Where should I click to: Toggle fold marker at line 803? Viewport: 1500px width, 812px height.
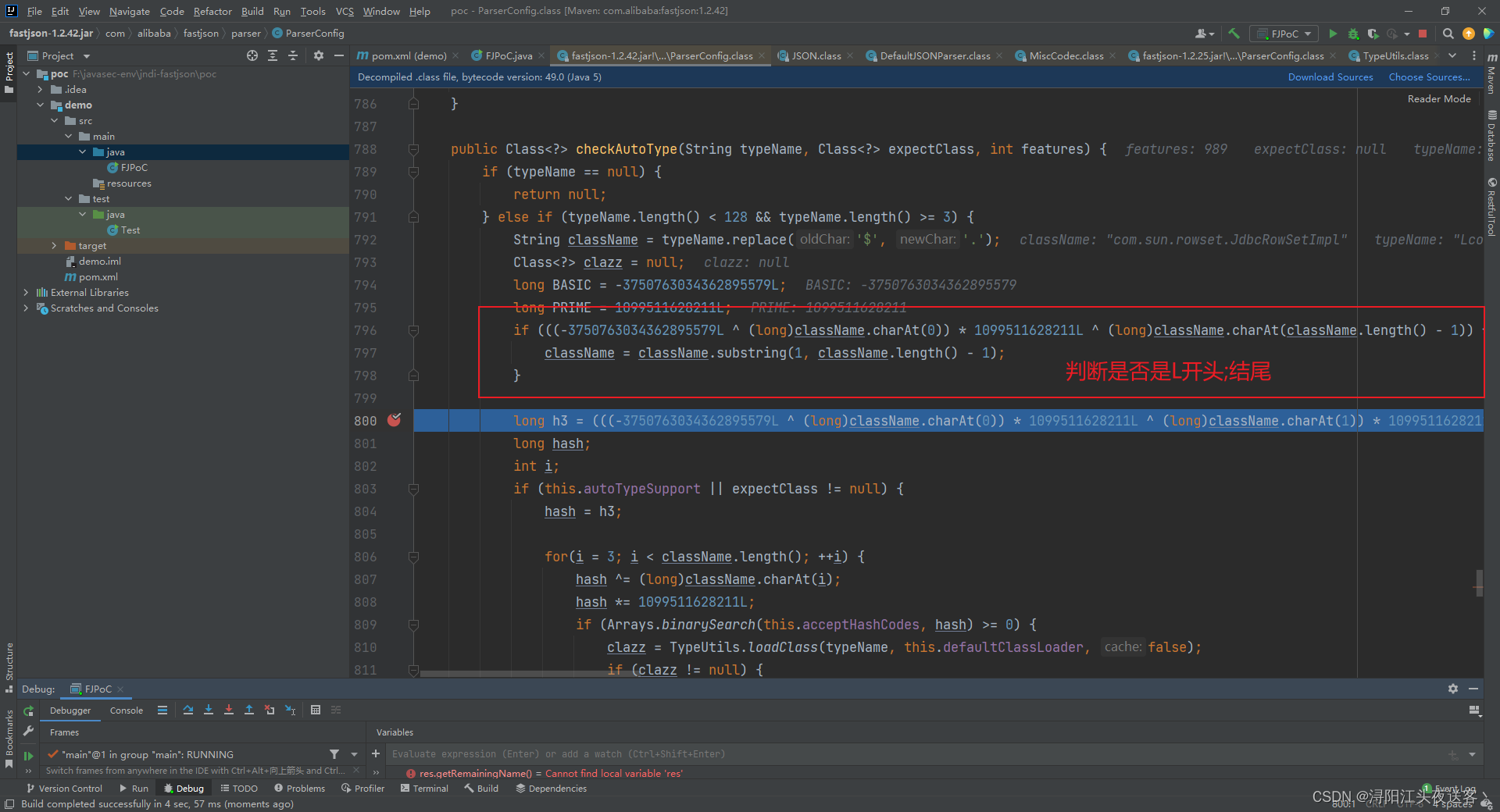pyautogui.click(x=413, y=489)
